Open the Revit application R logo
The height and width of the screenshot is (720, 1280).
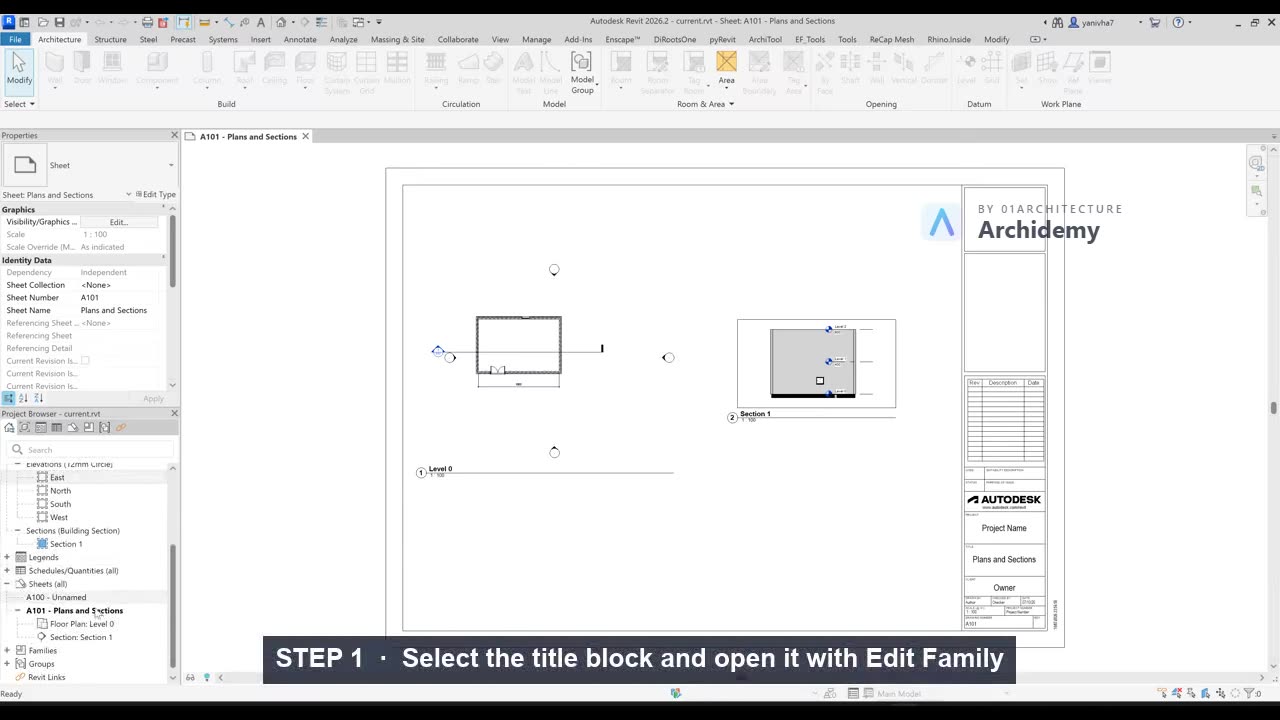click(x=9, y=21)
